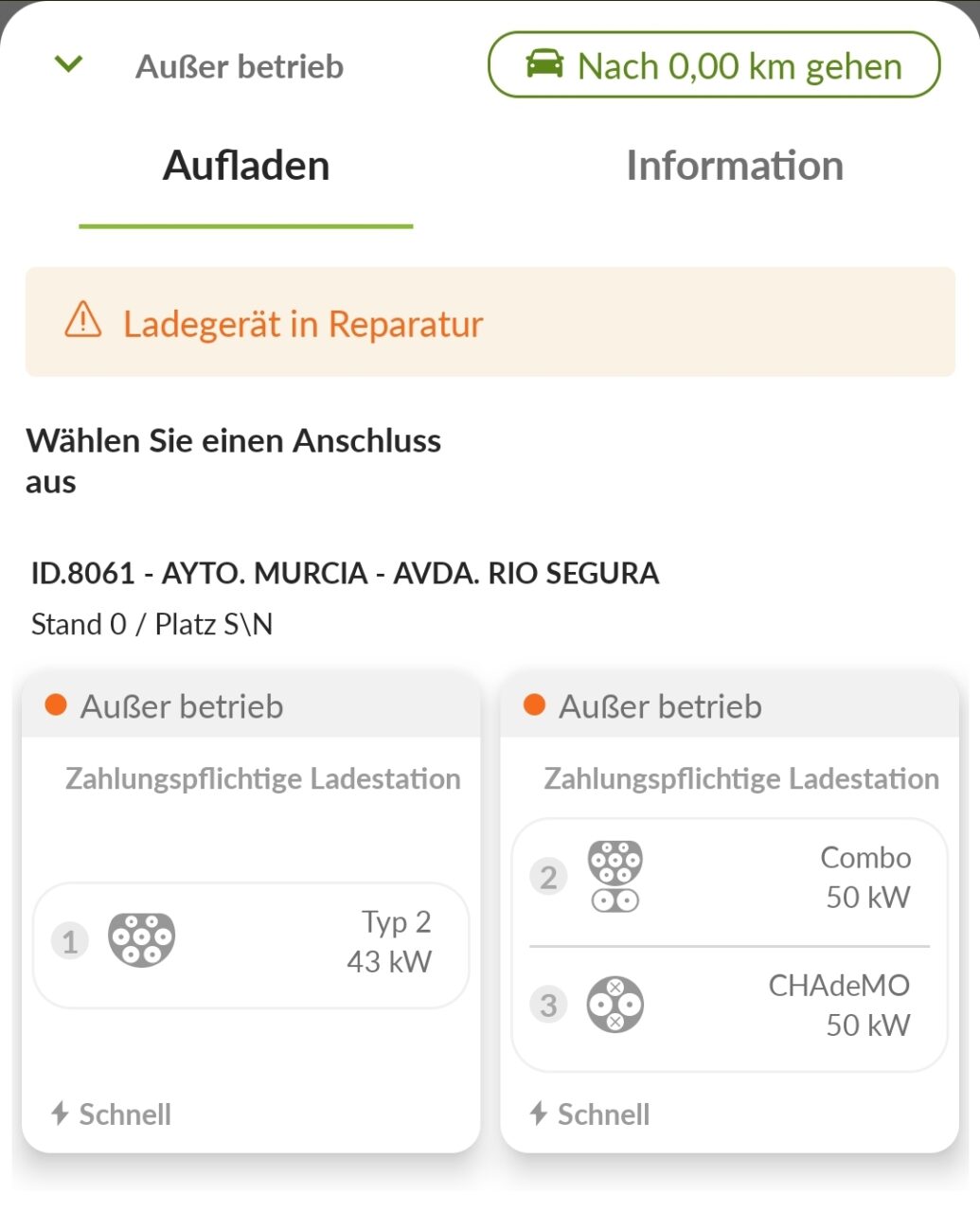Tap lightning bolt icon in right card
Viewport: 980px width, 1212px height.
tap(539, 1114)
